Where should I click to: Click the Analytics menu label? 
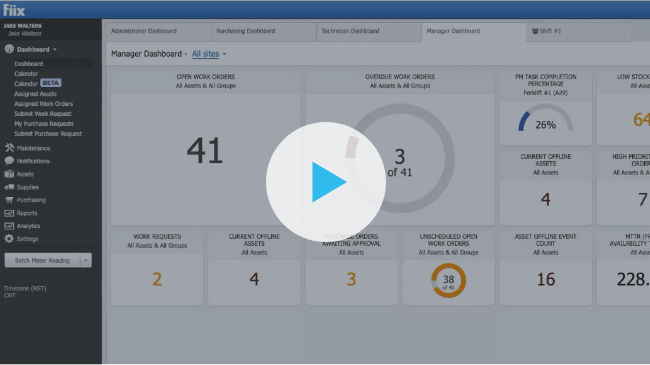(28, 226)
